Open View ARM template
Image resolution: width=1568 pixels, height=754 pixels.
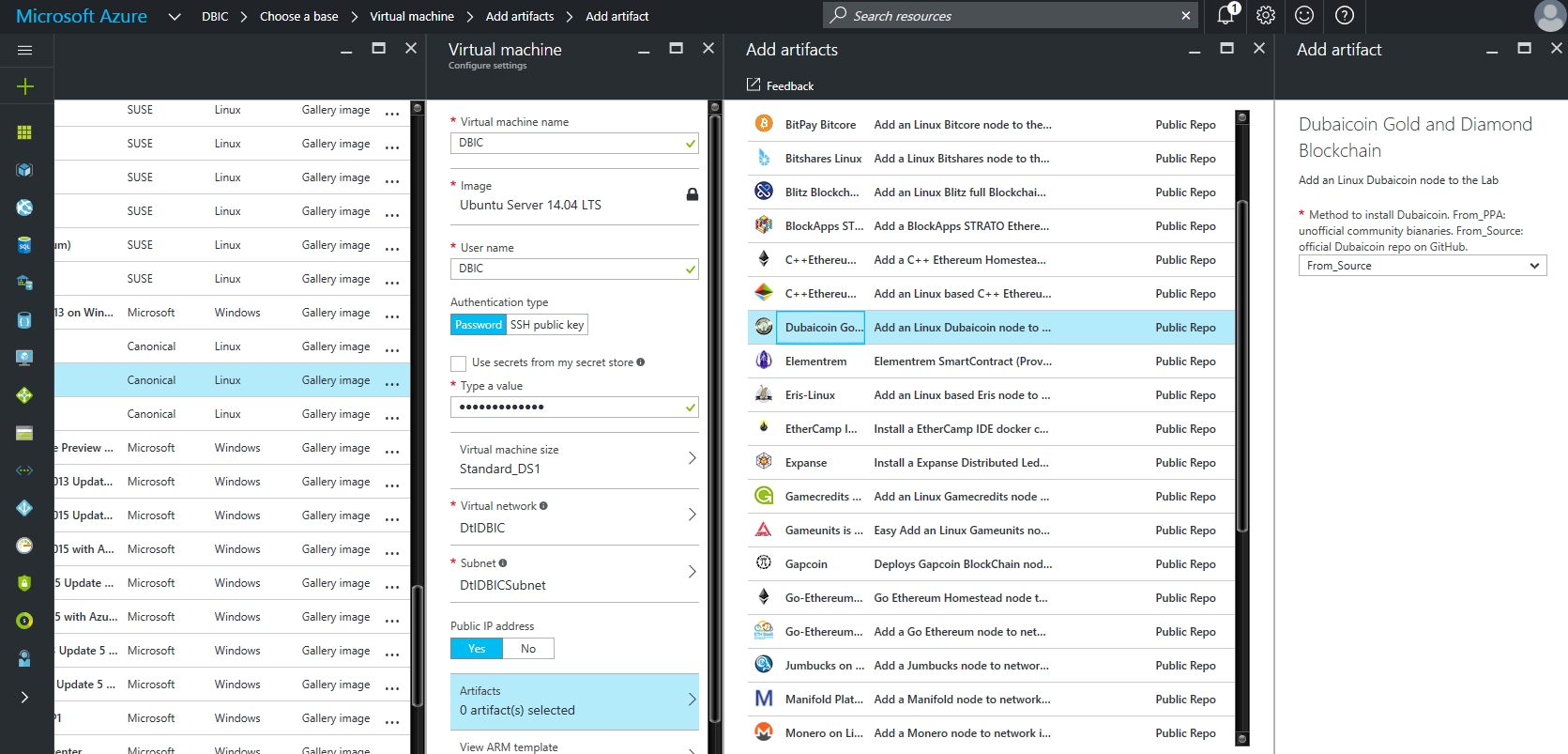tap(574, 746)
